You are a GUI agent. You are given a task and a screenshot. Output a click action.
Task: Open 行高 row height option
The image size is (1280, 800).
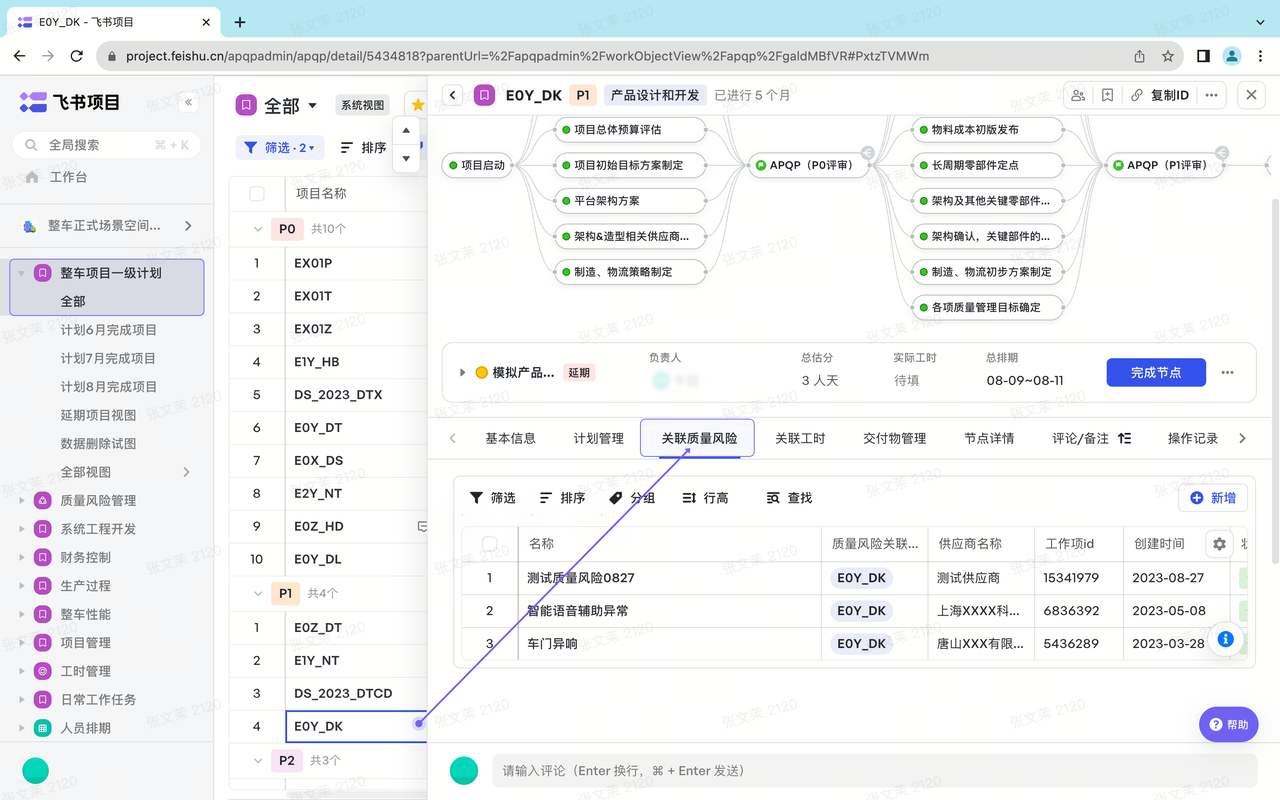[x=705, y=498]
